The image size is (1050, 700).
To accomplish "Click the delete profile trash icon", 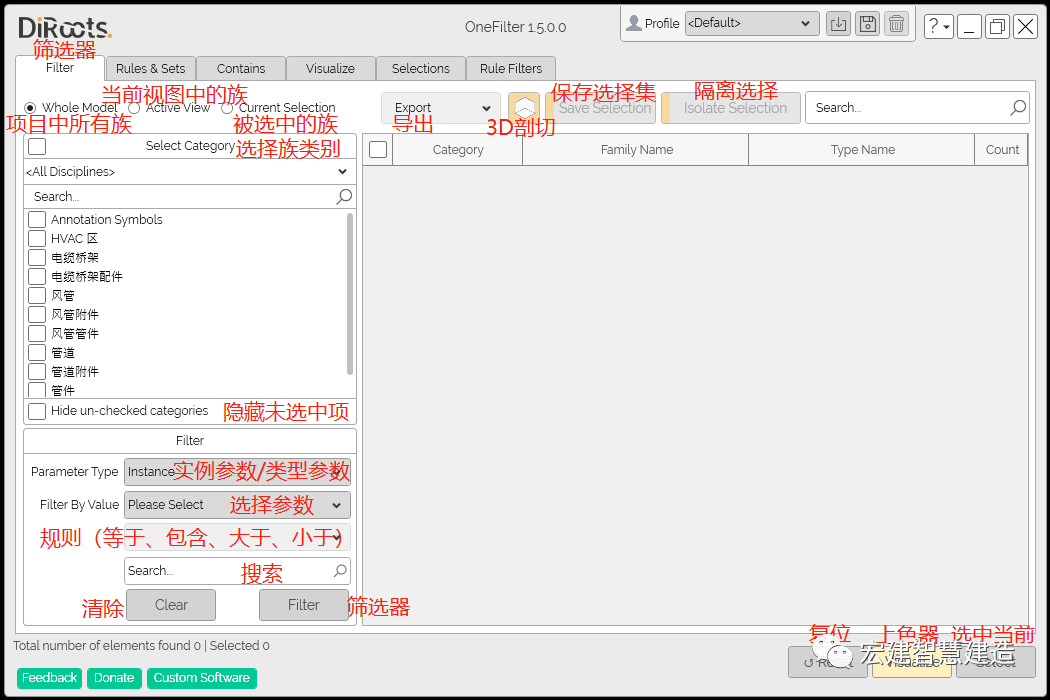I will click(x=896, y=23).
